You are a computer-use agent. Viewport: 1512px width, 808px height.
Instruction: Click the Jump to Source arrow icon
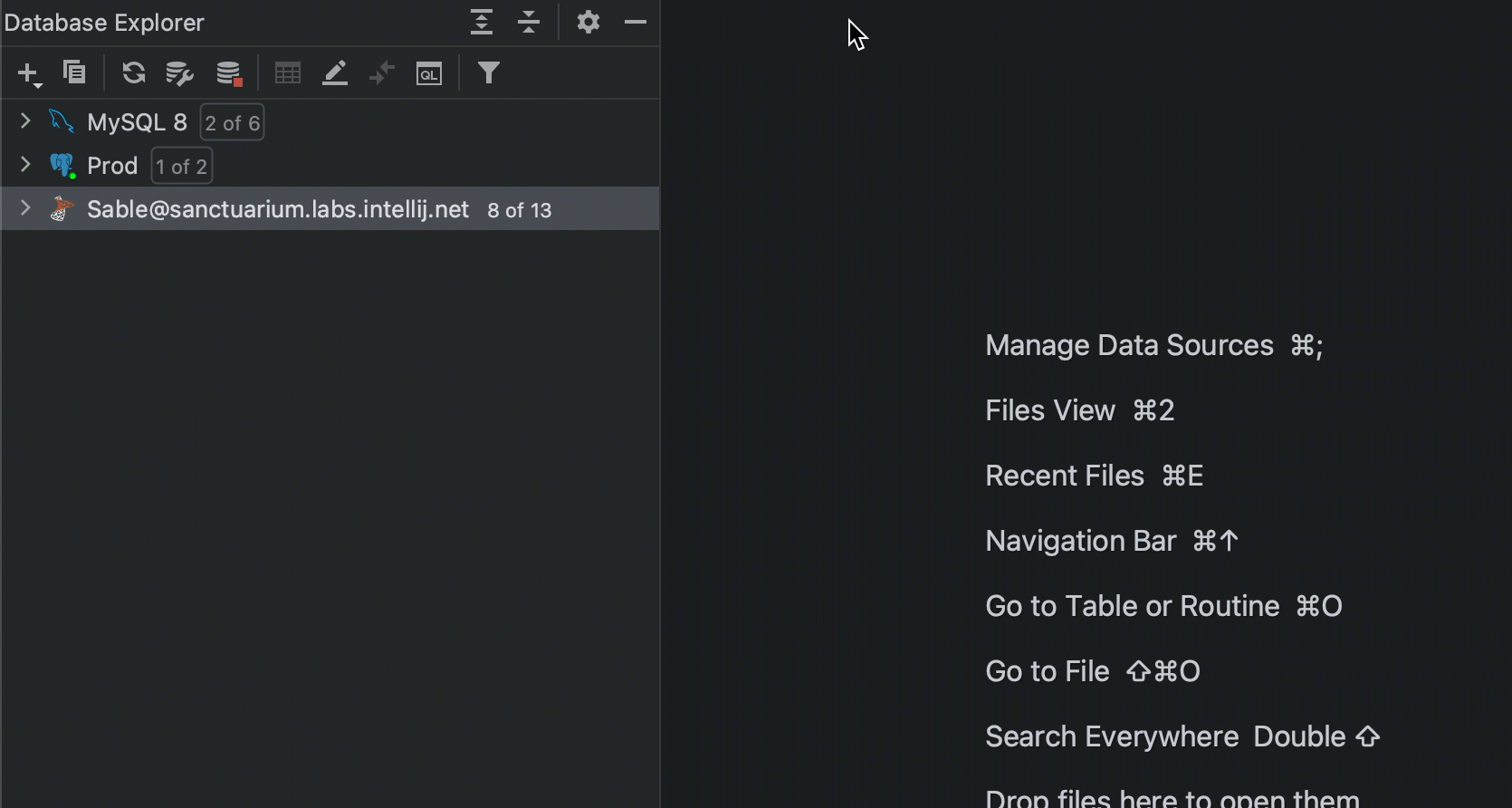(x=382, y=73)
